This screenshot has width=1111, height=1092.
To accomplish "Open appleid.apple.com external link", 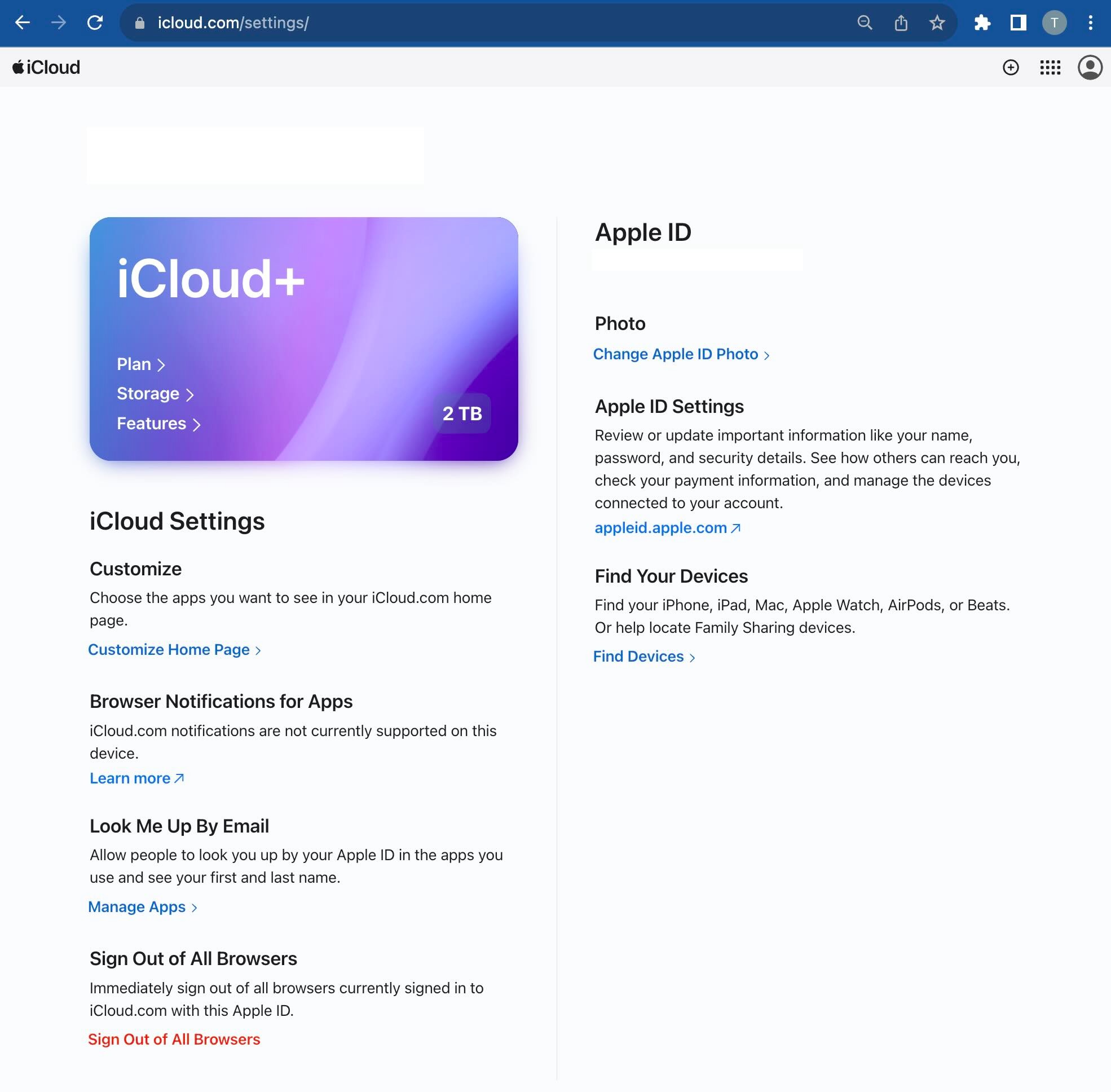I will coord(667,527).
